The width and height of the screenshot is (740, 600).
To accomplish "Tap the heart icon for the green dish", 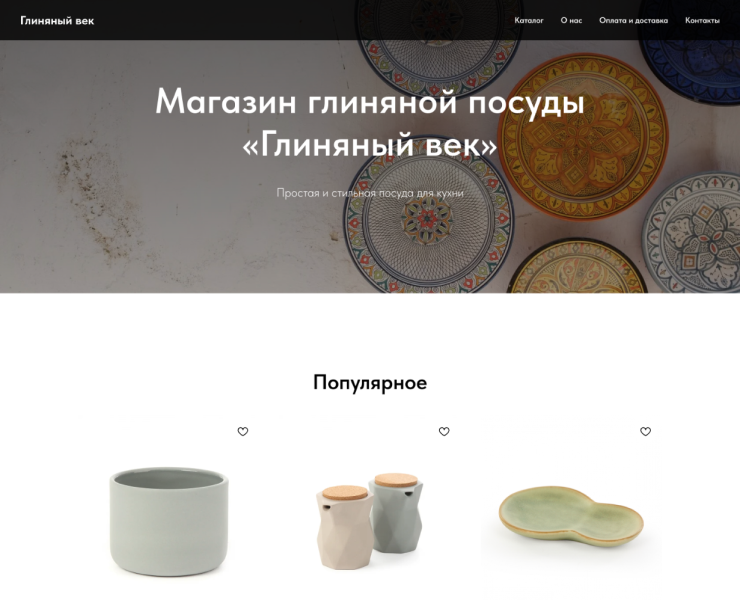I will click(645, 431).
